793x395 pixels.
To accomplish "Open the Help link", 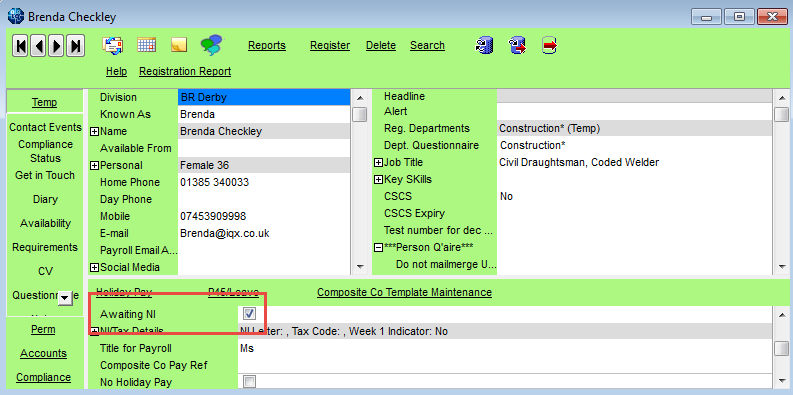I will (x=116, y=71).
